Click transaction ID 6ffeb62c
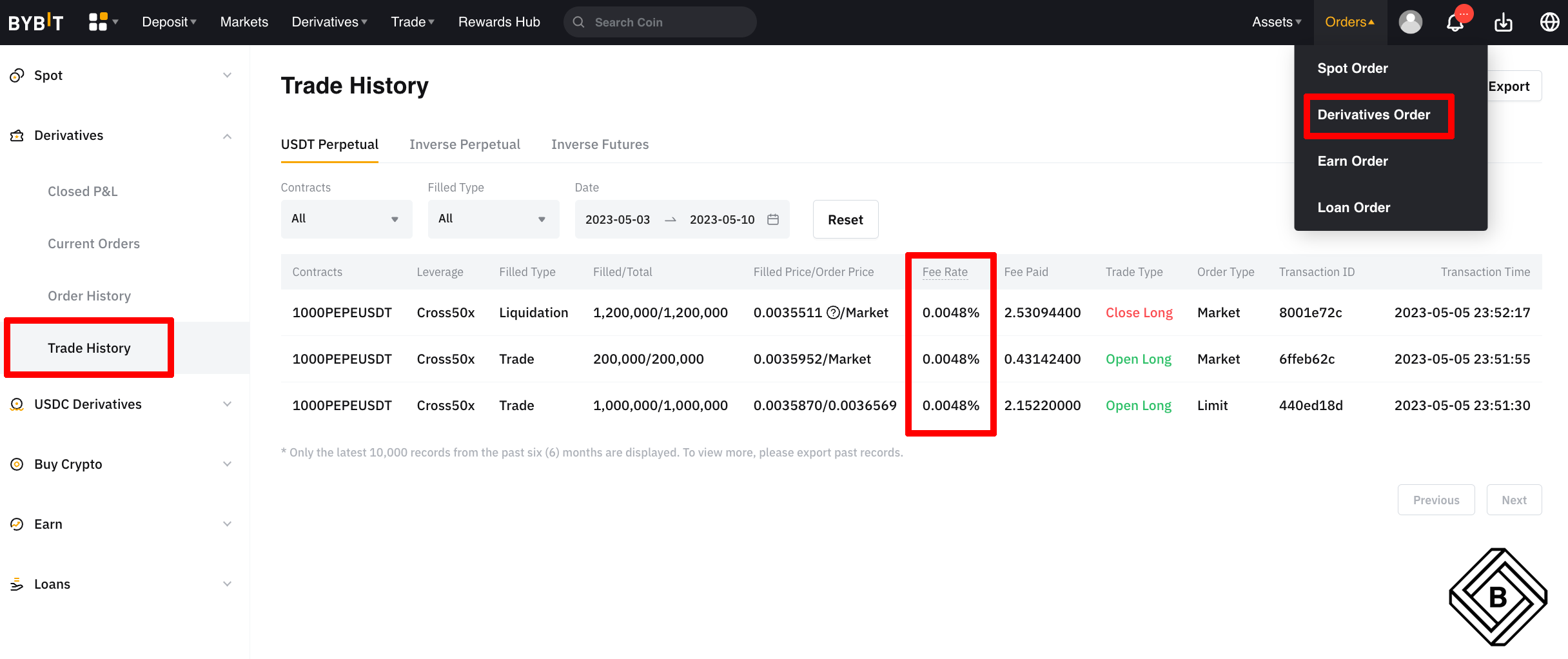The width and height of the screenshot is (1568, 659). point(1307,359)
